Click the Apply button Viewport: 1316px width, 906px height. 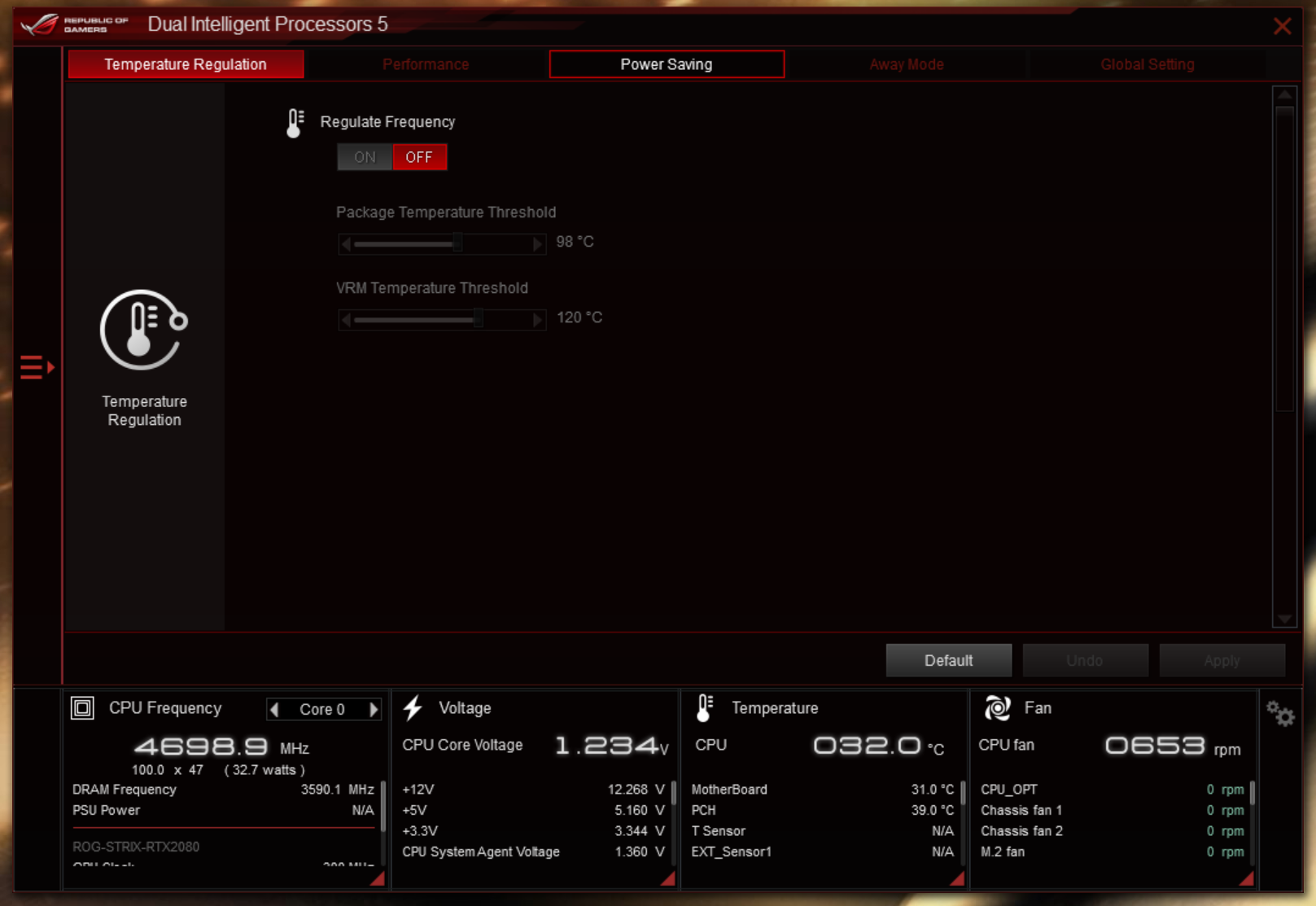[1222, 660]
